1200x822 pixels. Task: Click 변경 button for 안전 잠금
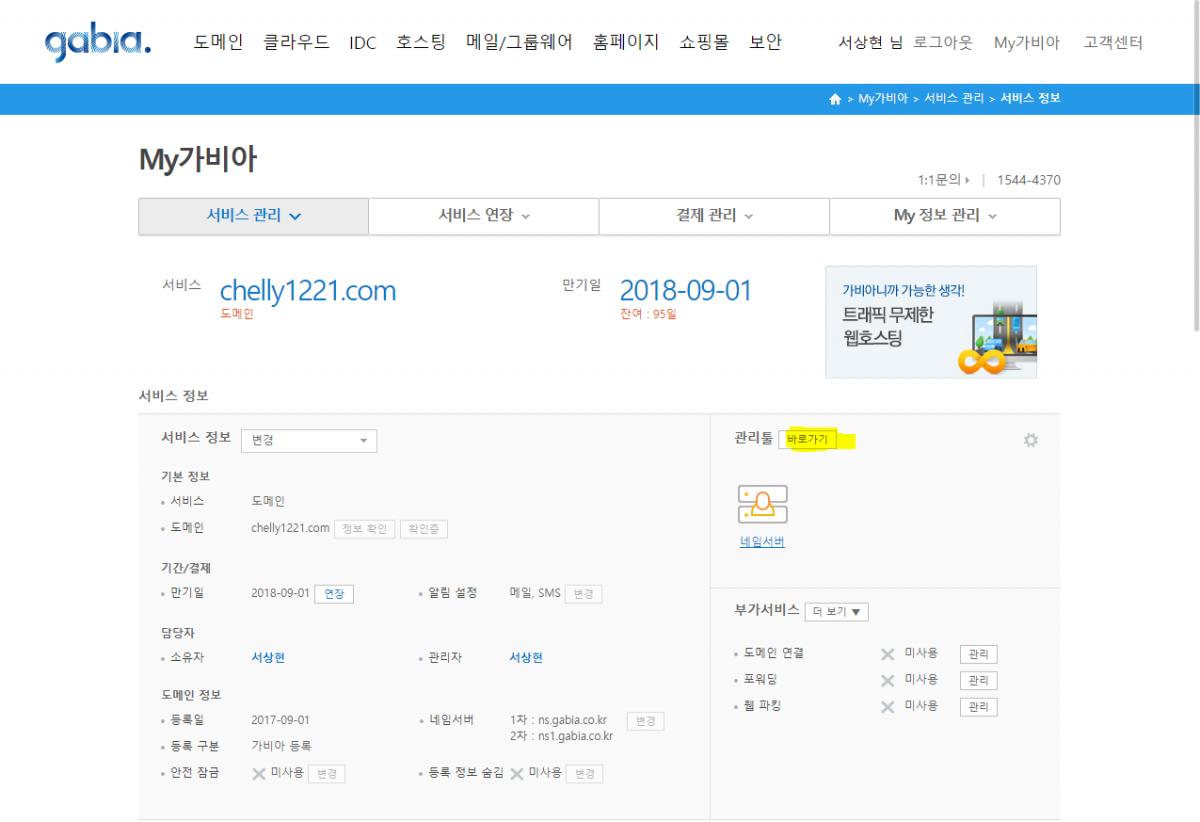pos(326,774)
